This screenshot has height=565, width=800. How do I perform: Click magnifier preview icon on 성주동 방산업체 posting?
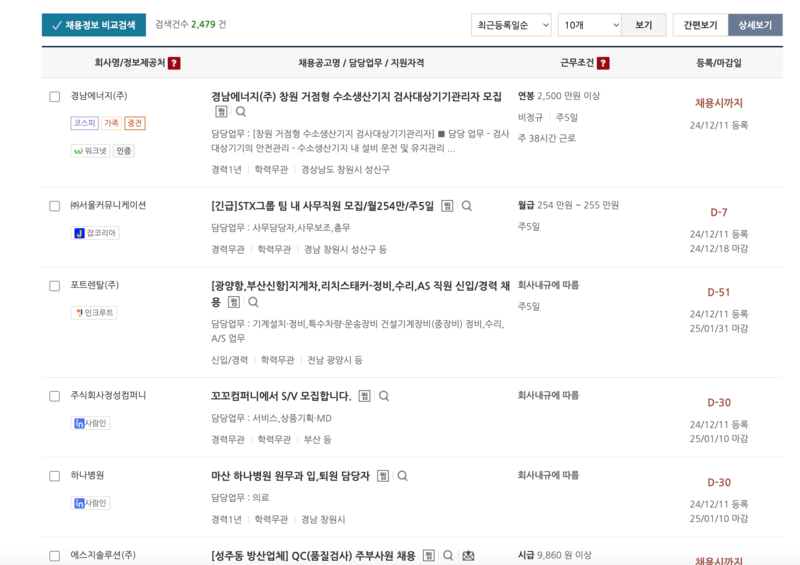tap(448, 556)
